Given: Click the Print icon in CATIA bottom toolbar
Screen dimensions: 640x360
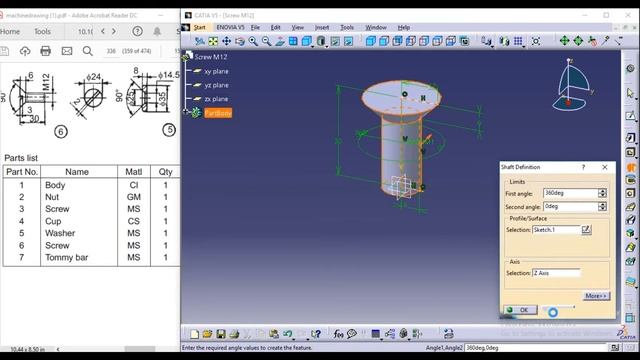Looking at the screenshot, I should point(234,334).
